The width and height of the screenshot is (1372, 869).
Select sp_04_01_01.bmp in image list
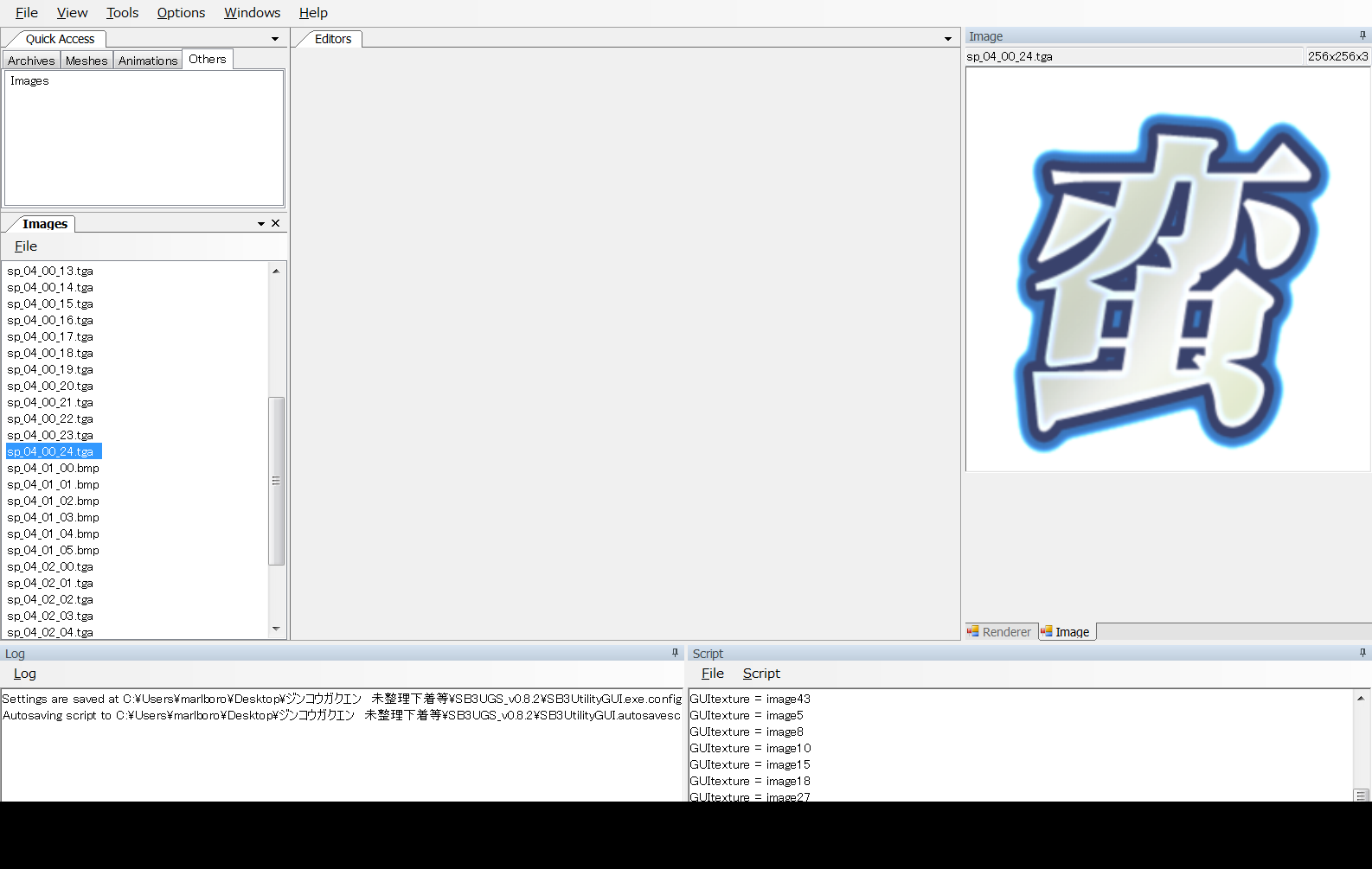[54, 484]
